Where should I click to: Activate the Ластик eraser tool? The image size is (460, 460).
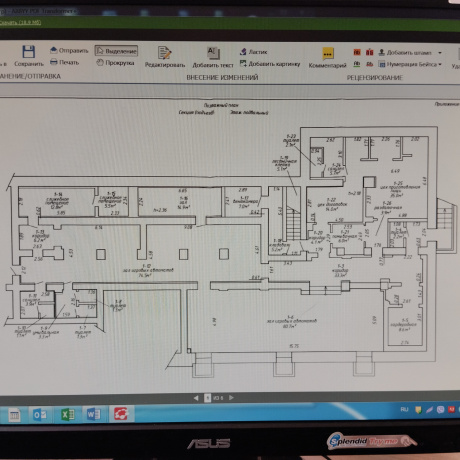coord(253,52)
